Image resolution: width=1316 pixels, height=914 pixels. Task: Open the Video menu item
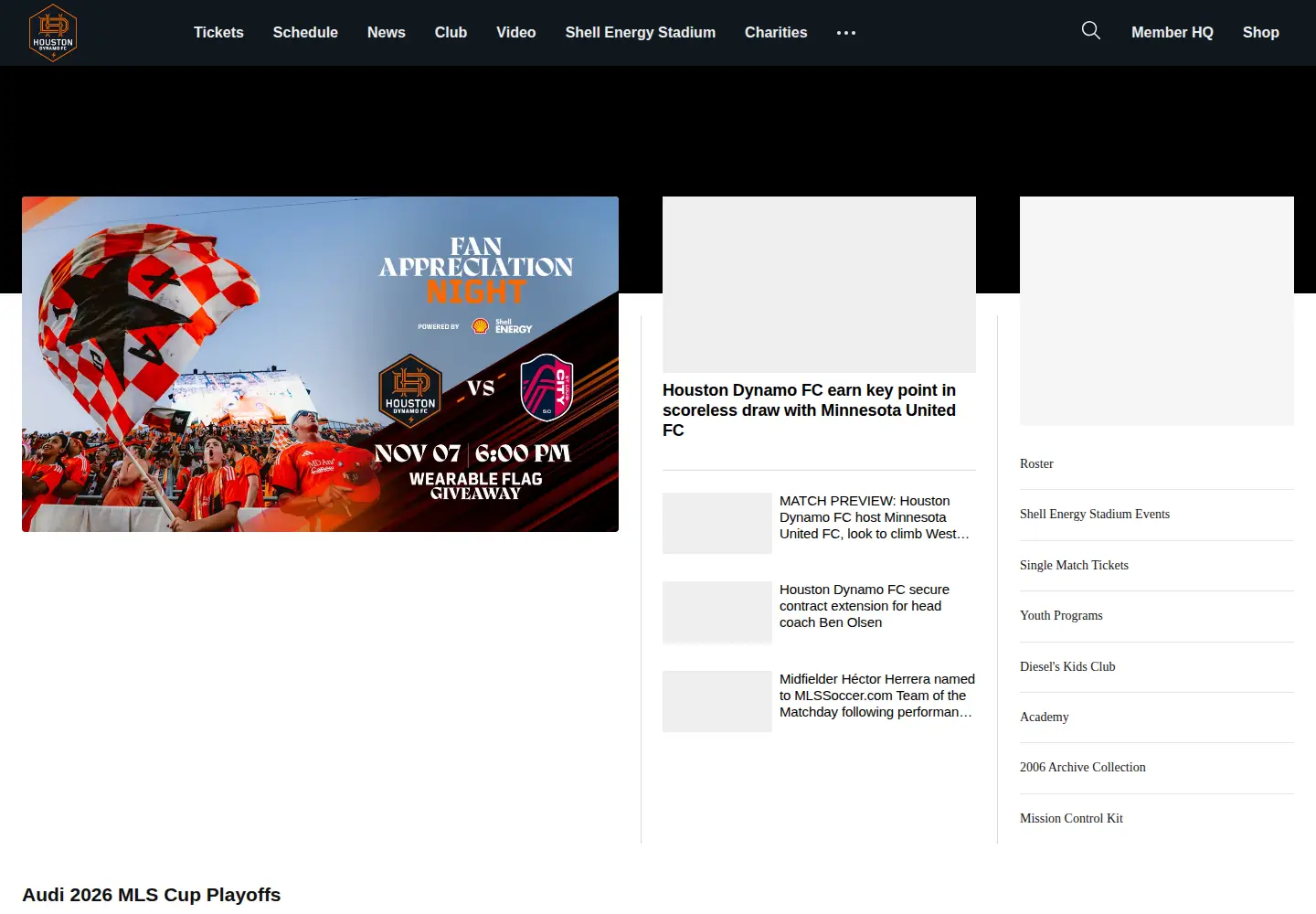(516, 32)
